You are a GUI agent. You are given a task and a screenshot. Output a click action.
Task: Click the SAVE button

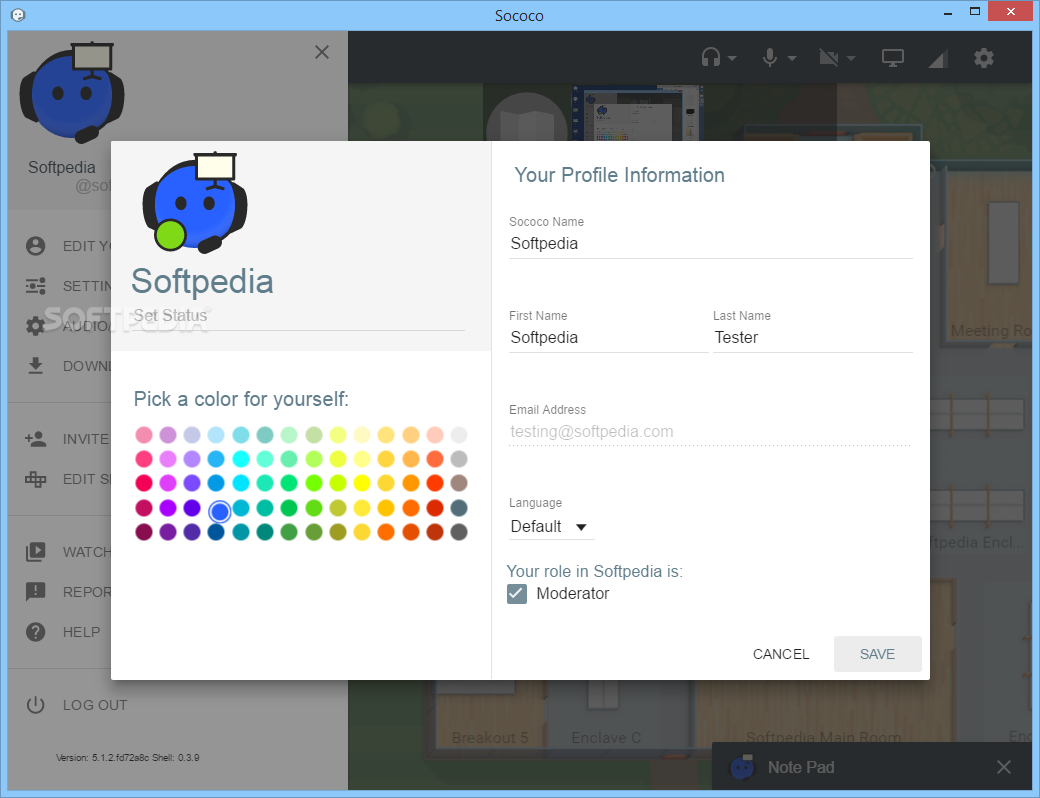click(x=877, y=654)
